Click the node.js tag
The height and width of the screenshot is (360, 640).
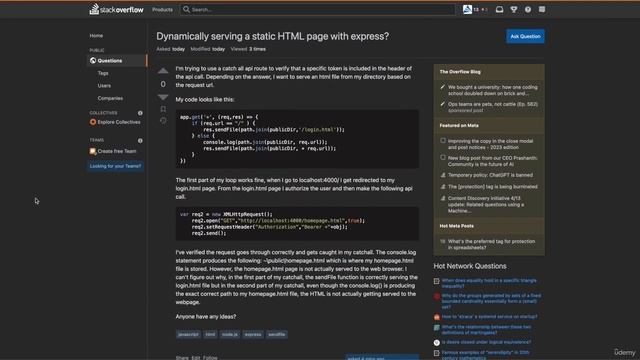coord(230,334)
